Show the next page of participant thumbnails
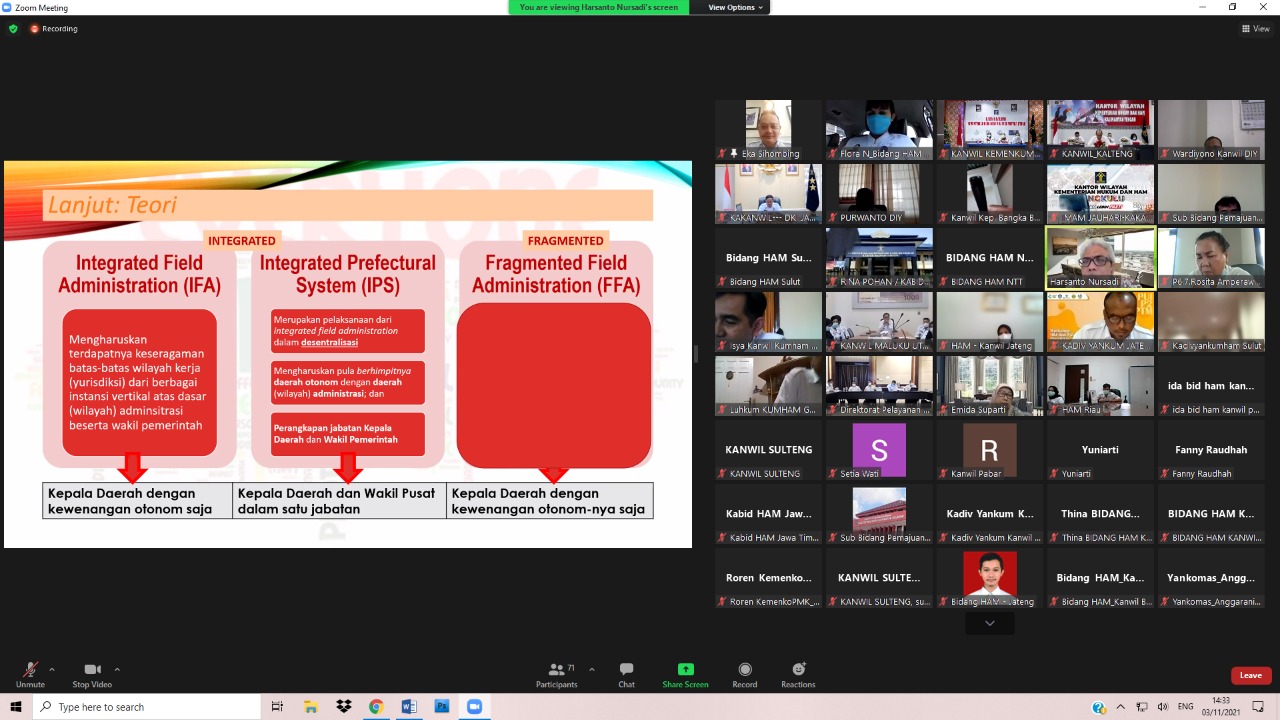1280x720 pixels. [x=989, y=623]
